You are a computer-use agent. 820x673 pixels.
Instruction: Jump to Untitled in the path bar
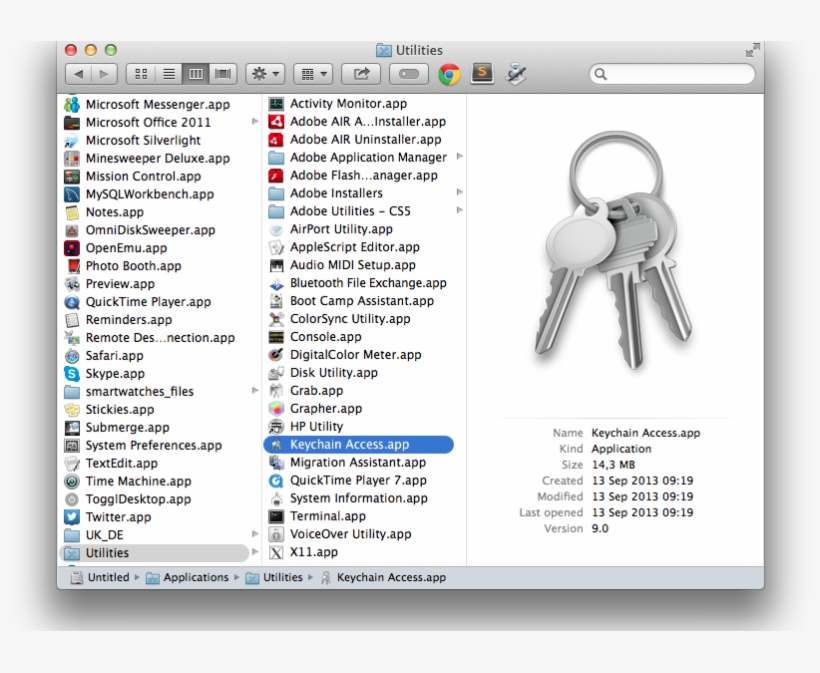[100, 577]
